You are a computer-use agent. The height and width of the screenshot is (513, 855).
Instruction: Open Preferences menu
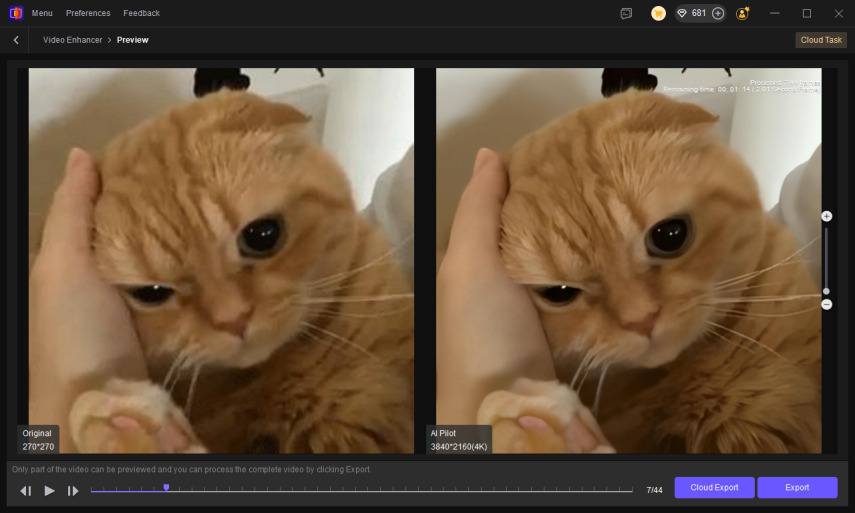[88, 13]
